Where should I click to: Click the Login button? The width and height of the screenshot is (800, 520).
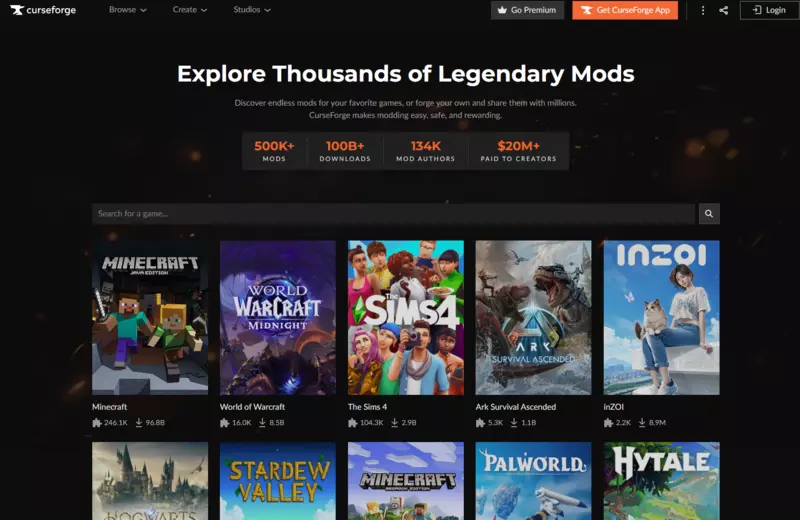click(769, 10)
